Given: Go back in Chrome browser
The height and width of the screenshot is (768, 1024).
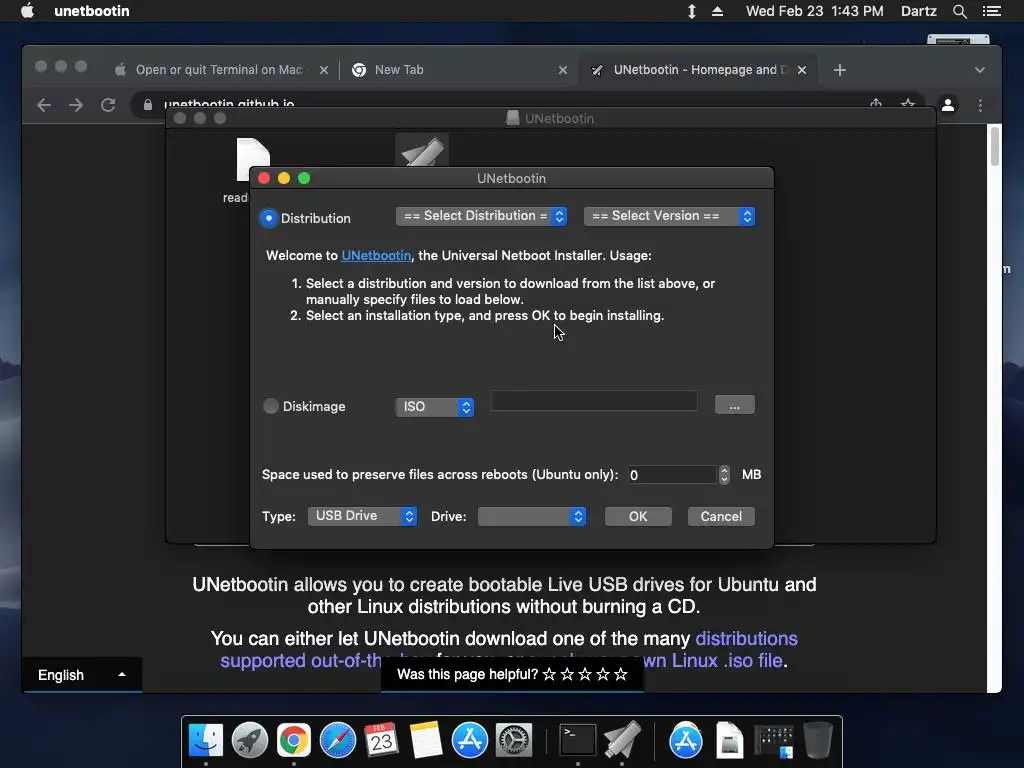Looking at the screenshot, I should click(44, 105).
